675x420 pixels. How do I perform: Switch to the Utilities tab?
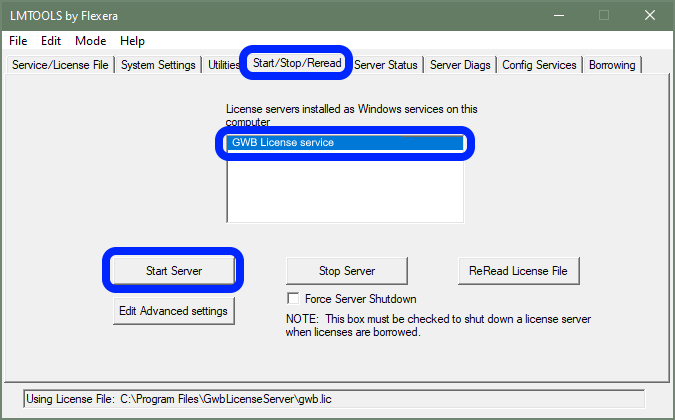(x=223, y=65)
